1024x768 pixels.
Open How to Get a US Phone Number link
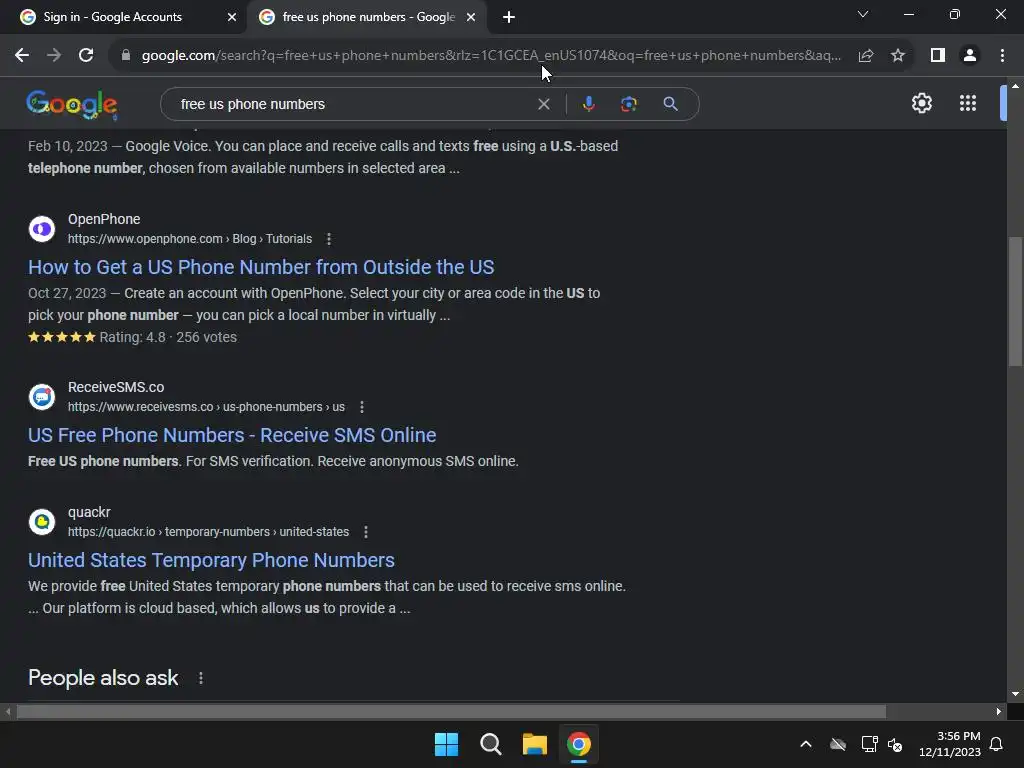[x=261, y=267]
